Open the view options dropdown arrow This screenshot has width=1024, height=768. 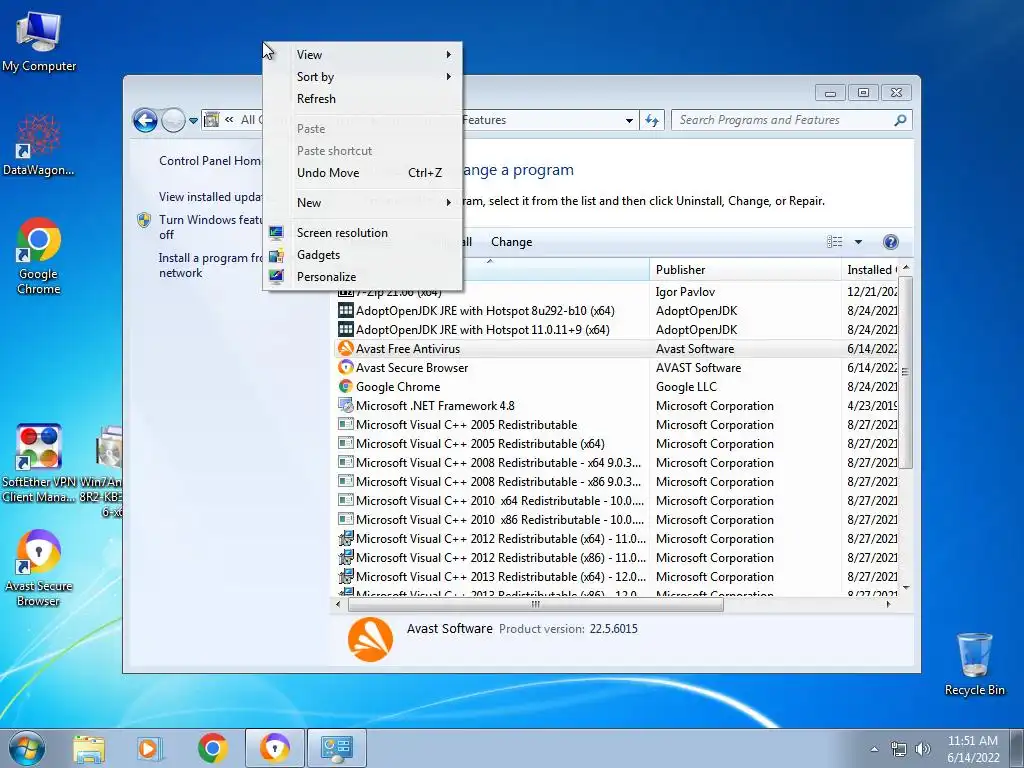(858, 242)
